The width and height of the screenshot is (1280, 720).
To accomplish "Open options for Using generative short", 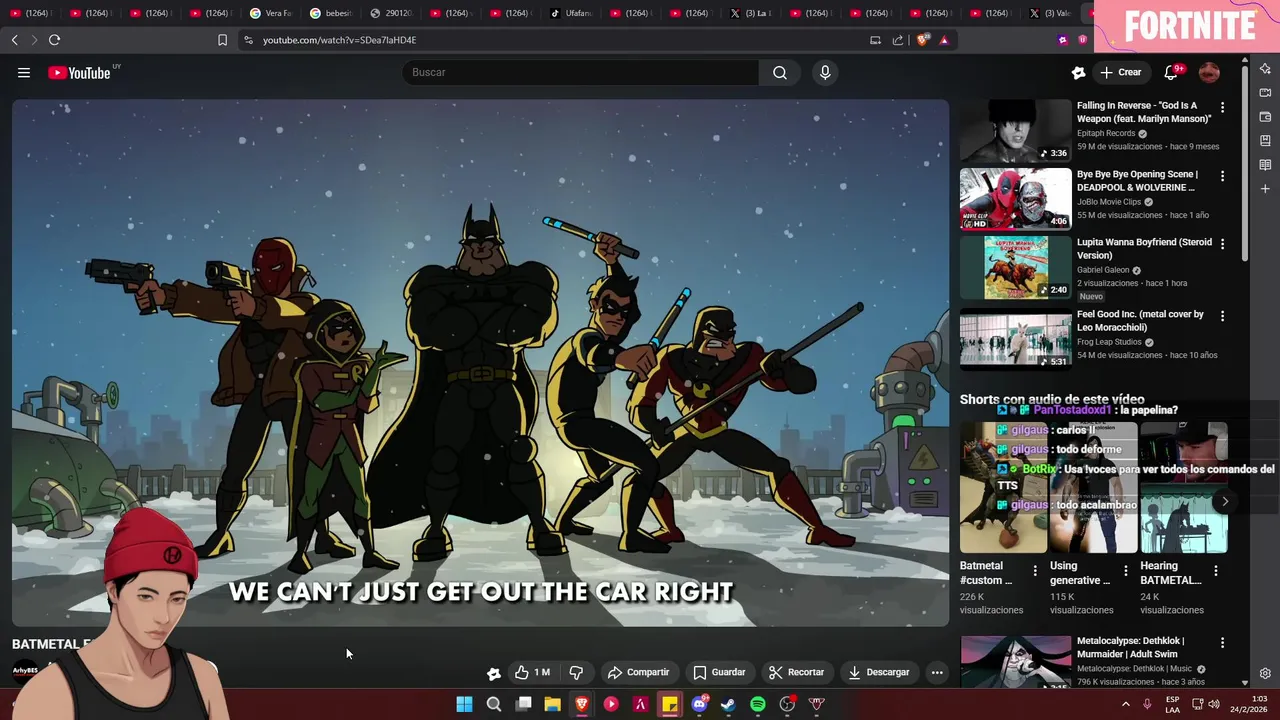I will click(1125, 571).
